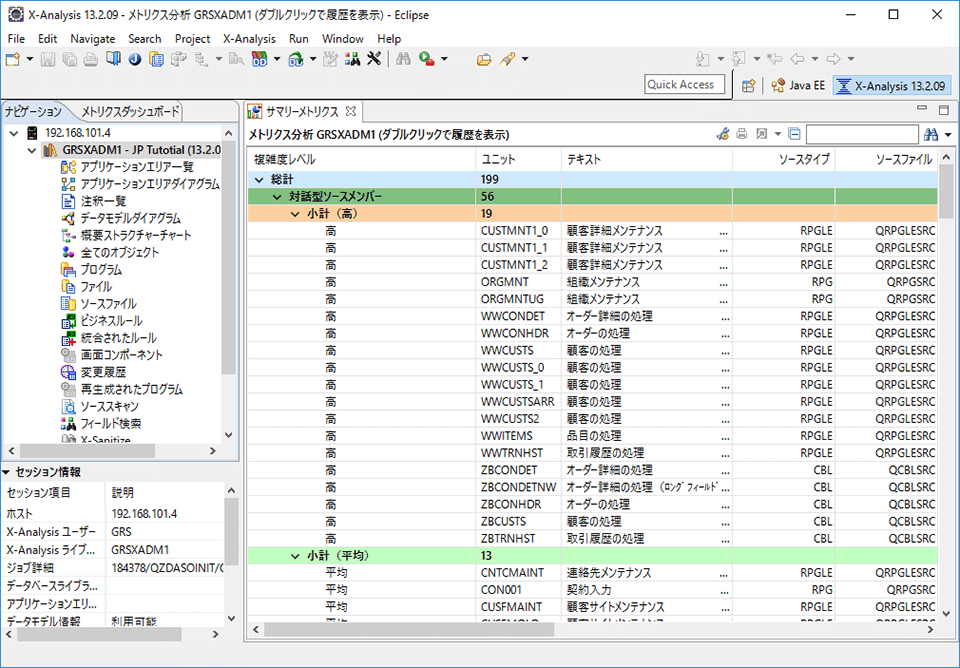
Task: Click the binoculars find icon in metrics view
Action: [x=931, y=134]
